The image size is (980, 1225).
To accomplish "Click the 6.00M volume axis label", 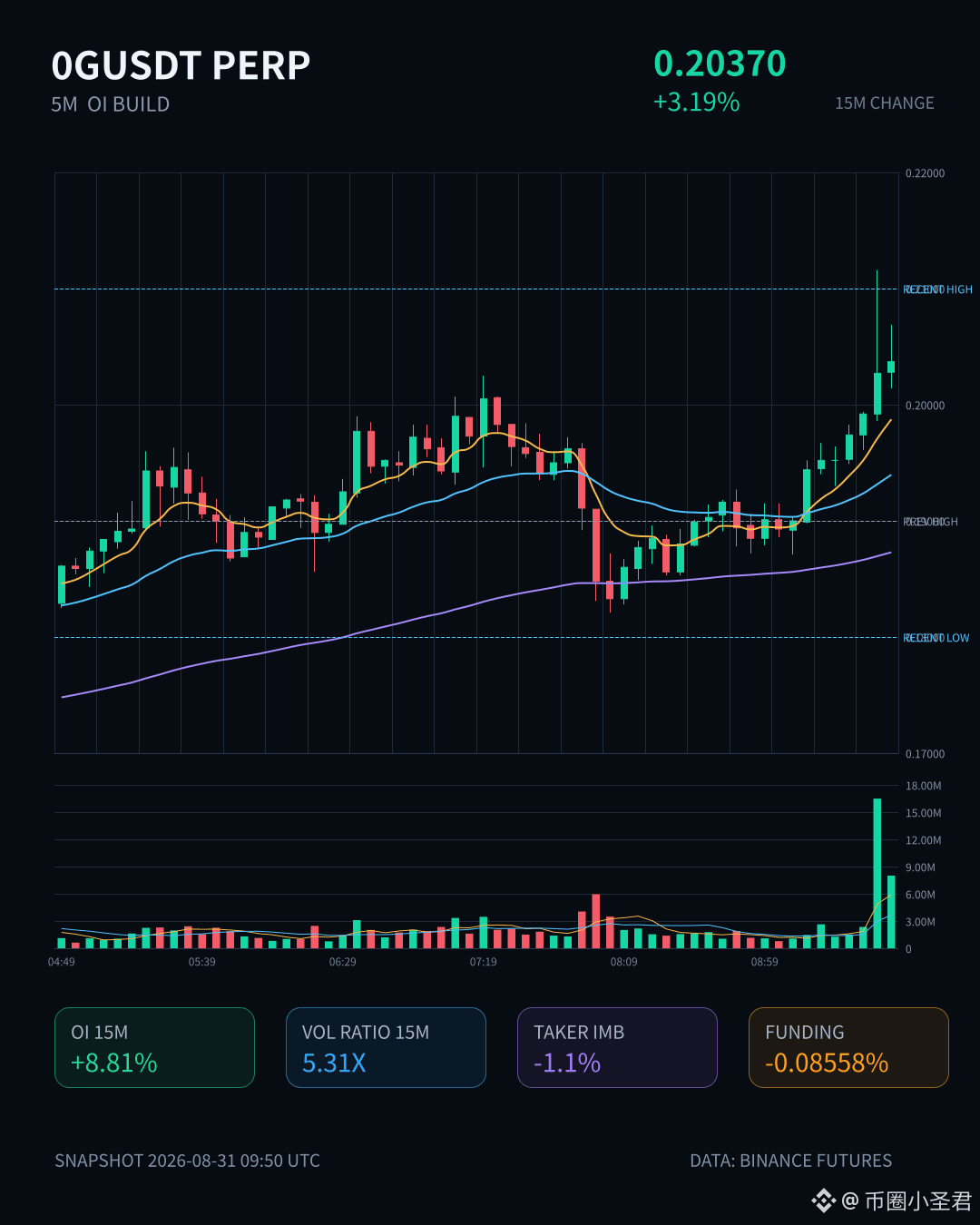I will 920,895.
